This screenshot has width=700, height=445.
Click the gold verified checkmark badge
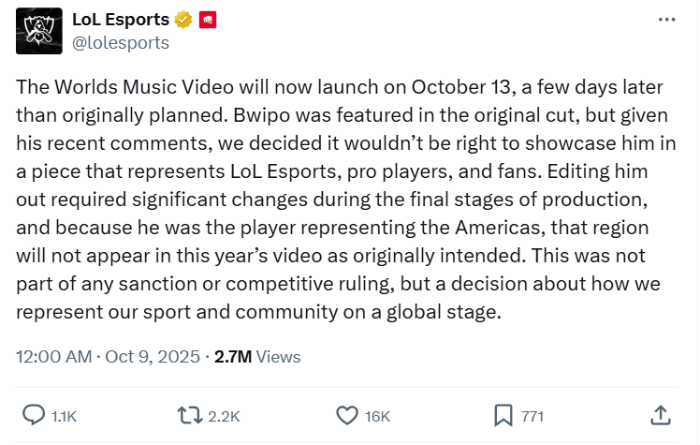click(185, 20)
